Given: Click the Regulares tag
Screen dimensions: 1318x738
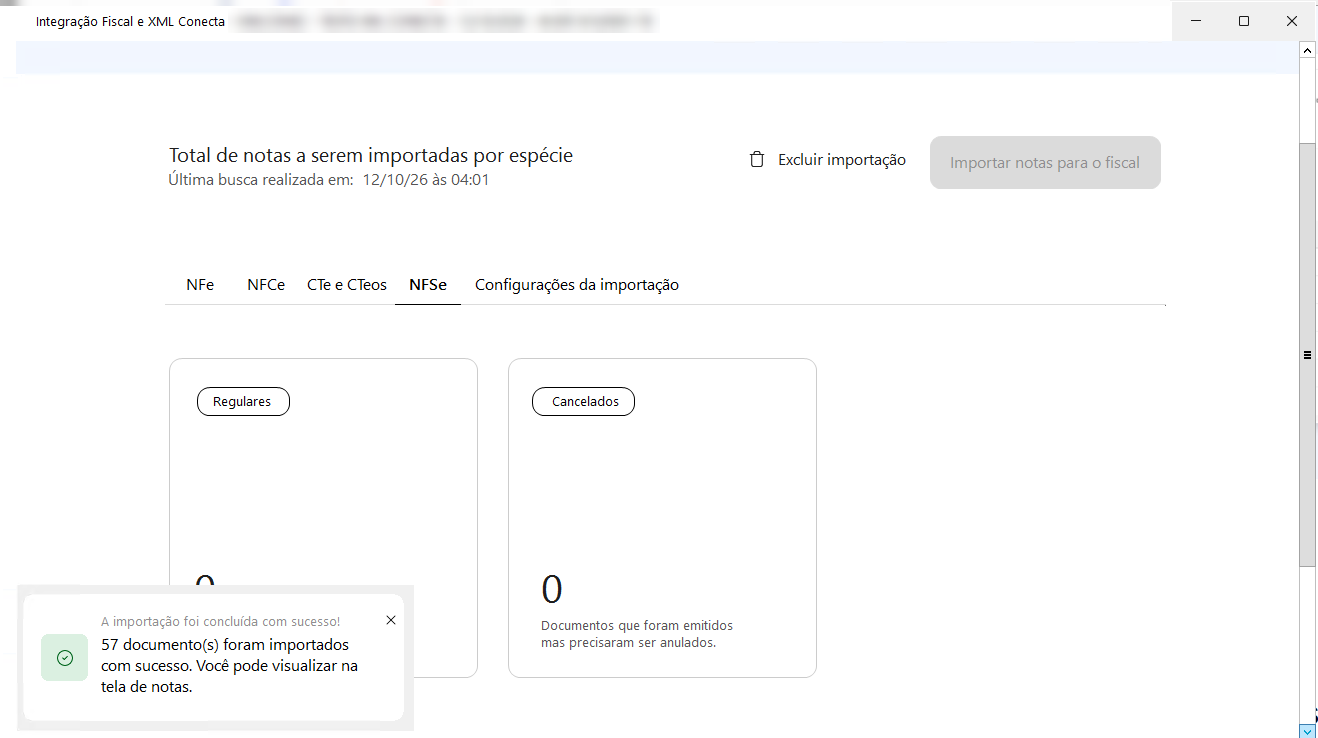Looking at the screenshot, I should click(242, 402).
